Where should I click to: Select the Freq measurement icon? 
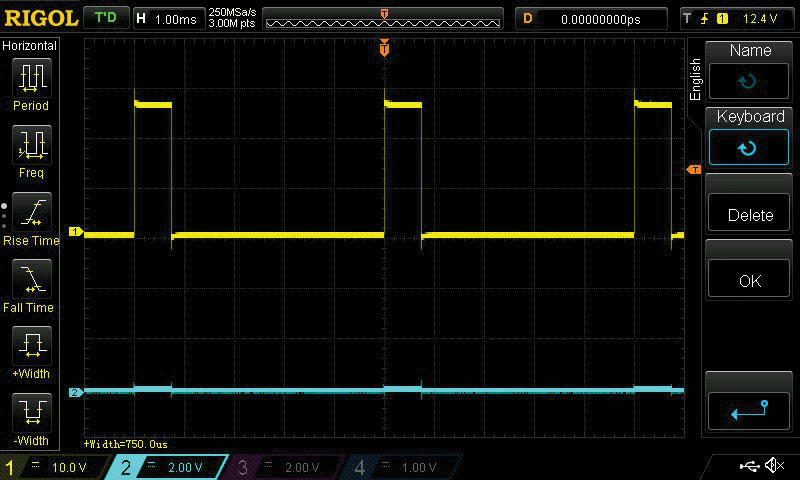point(31,146)
